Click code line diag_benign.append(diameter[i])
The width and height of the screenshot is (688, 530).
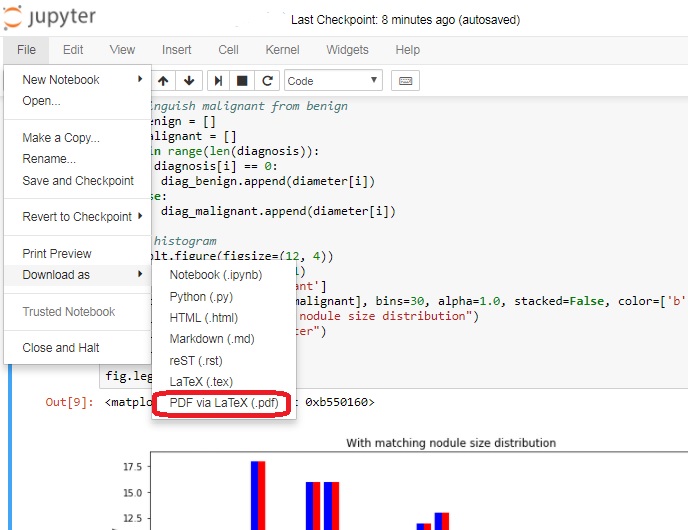(268, 181)
